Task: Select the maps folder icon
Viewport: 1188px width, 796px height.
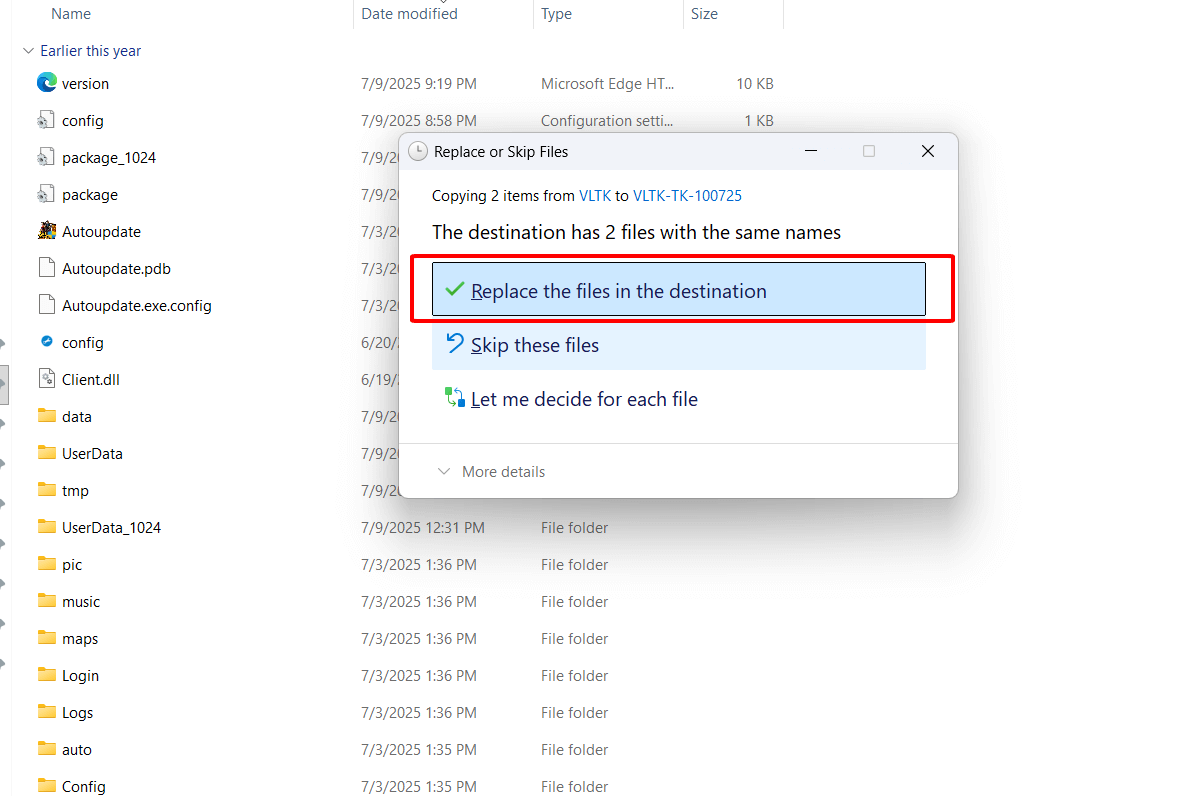Action: (x=46, y=638)
